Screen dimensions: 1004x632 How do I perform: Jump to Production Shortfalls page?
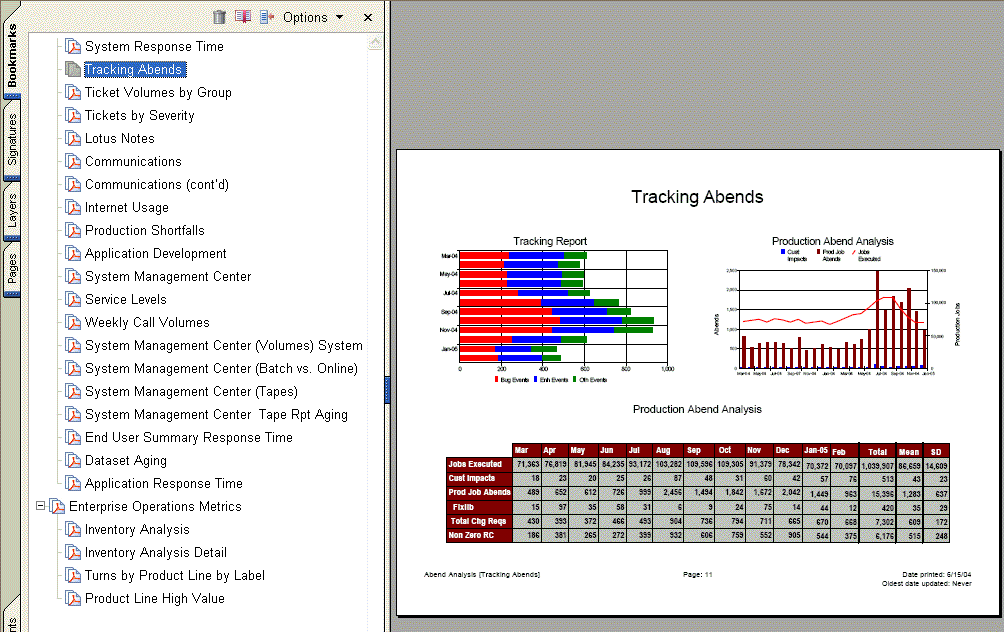click(x=145, y=231)
